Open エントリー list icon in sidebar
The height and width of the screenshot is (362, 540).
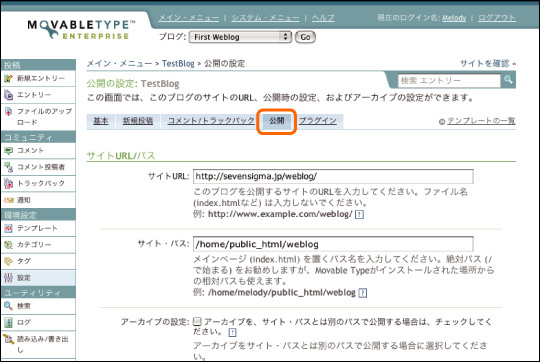pyautogui.click(x=8, y=95)
